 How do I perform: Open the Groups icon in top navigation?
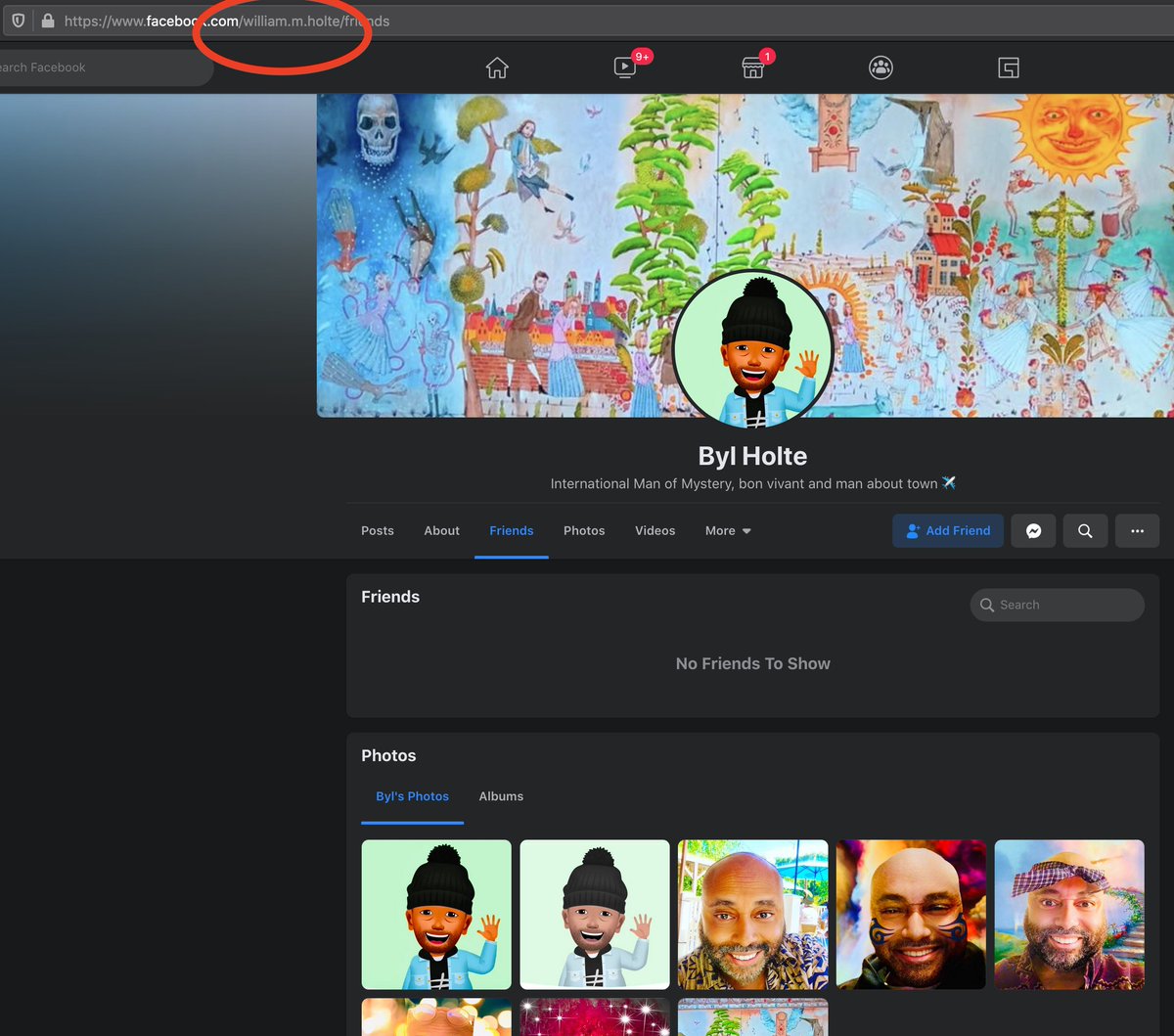pos(880,68)
